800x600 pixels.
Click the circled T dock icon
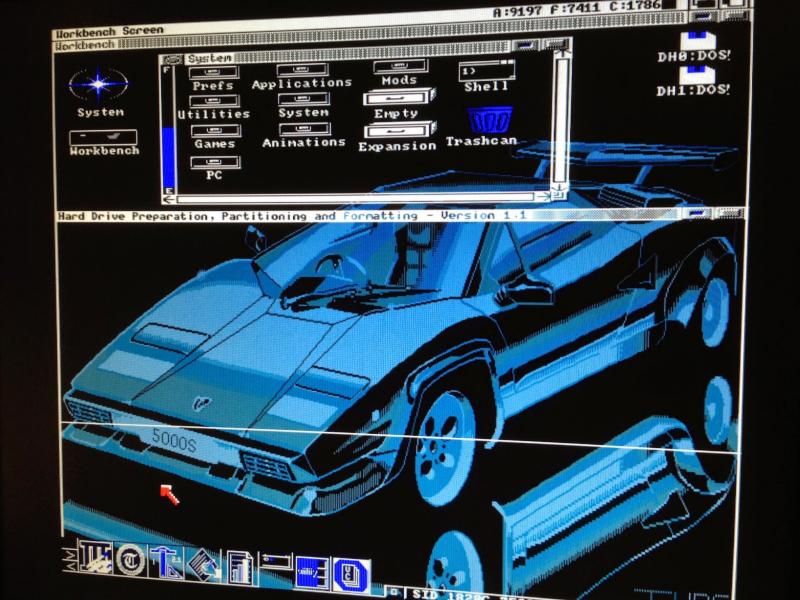[x=131, y=560]
